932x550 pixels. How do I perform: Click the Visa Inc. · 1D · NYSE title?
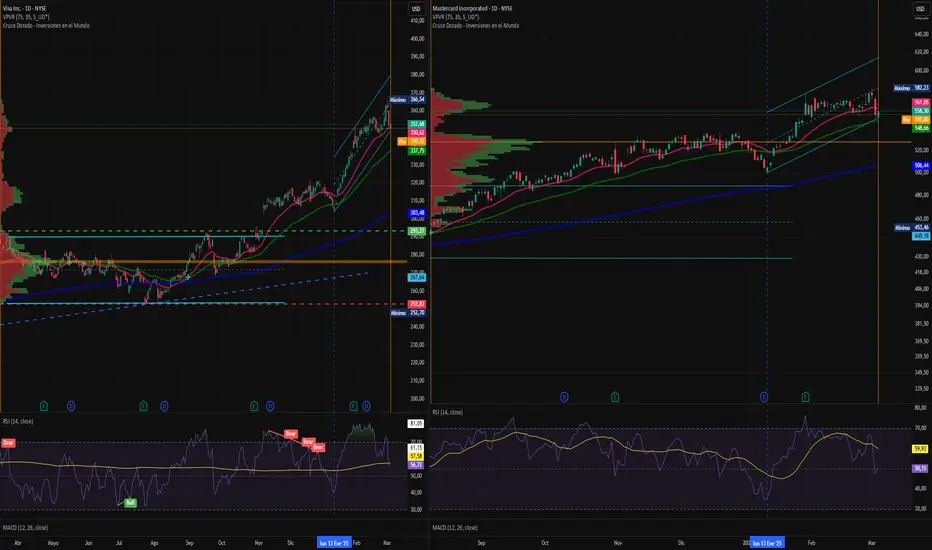pos(24,8)
